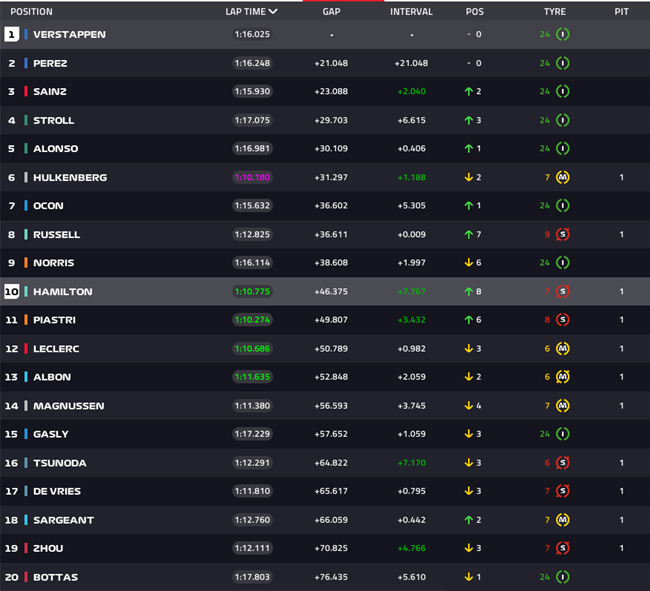Open the HAMILTON driver row
This screenshot has width=650, height=591.
325,291
